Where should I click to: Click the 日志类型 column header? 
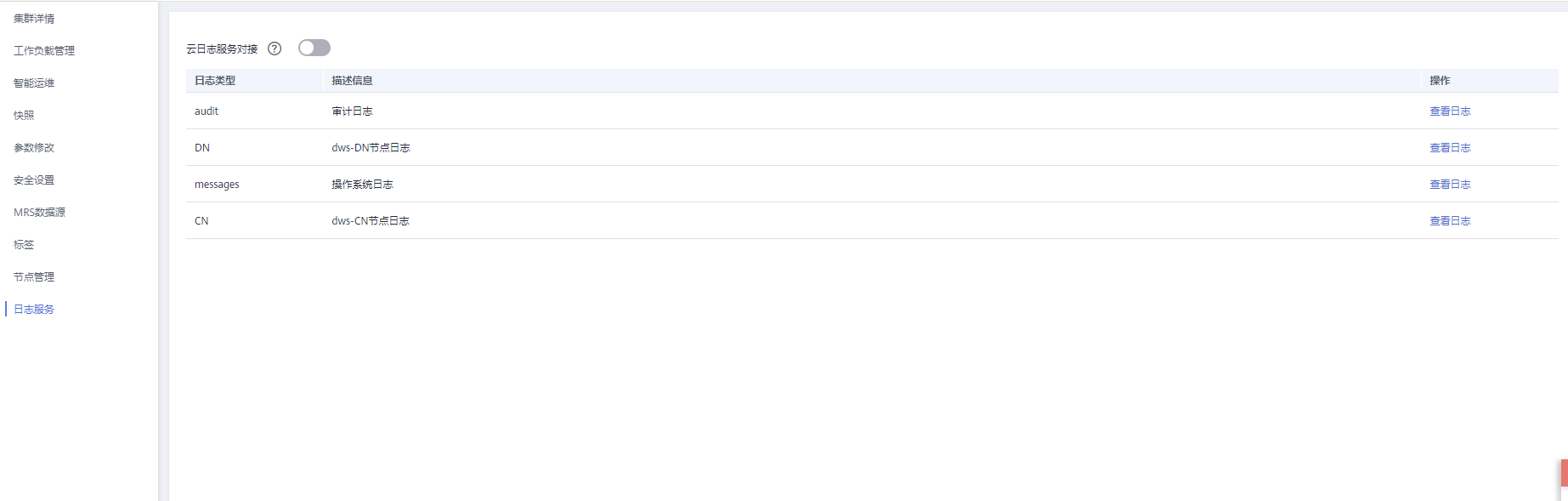click(215, 81)
